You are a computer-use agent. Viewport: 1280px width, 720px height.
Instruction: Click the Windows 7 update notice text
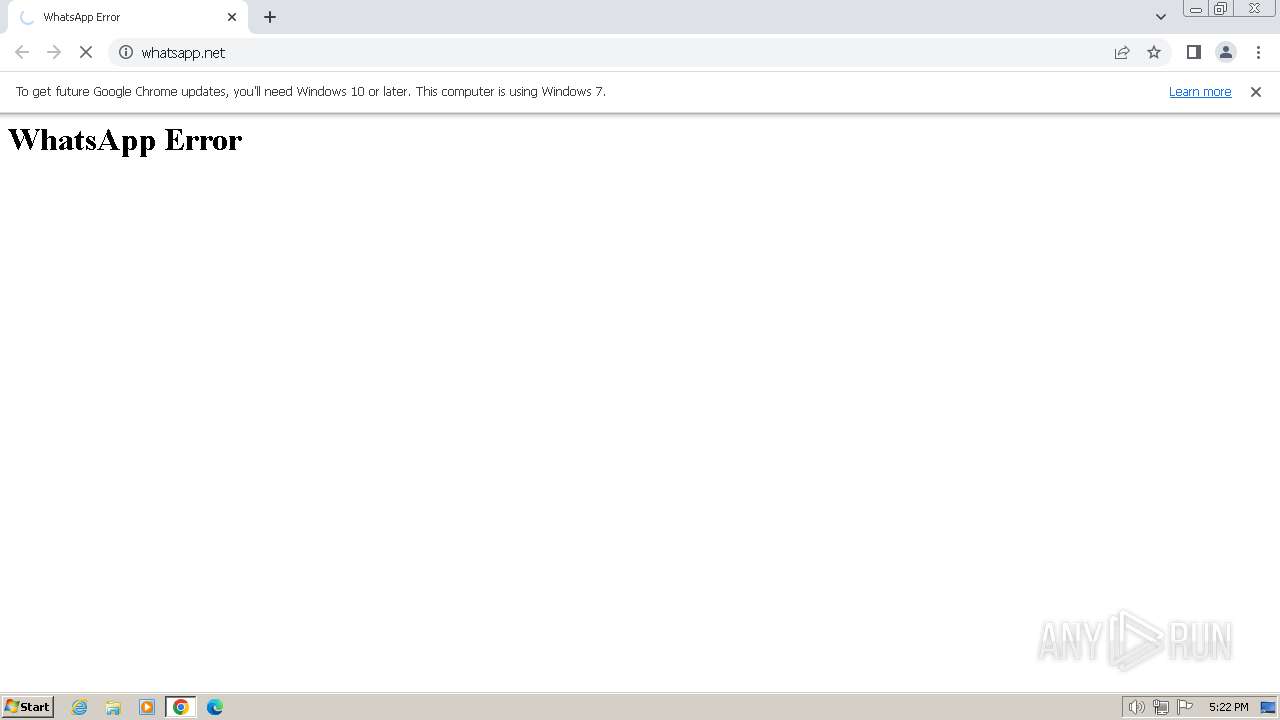[311, 91]
